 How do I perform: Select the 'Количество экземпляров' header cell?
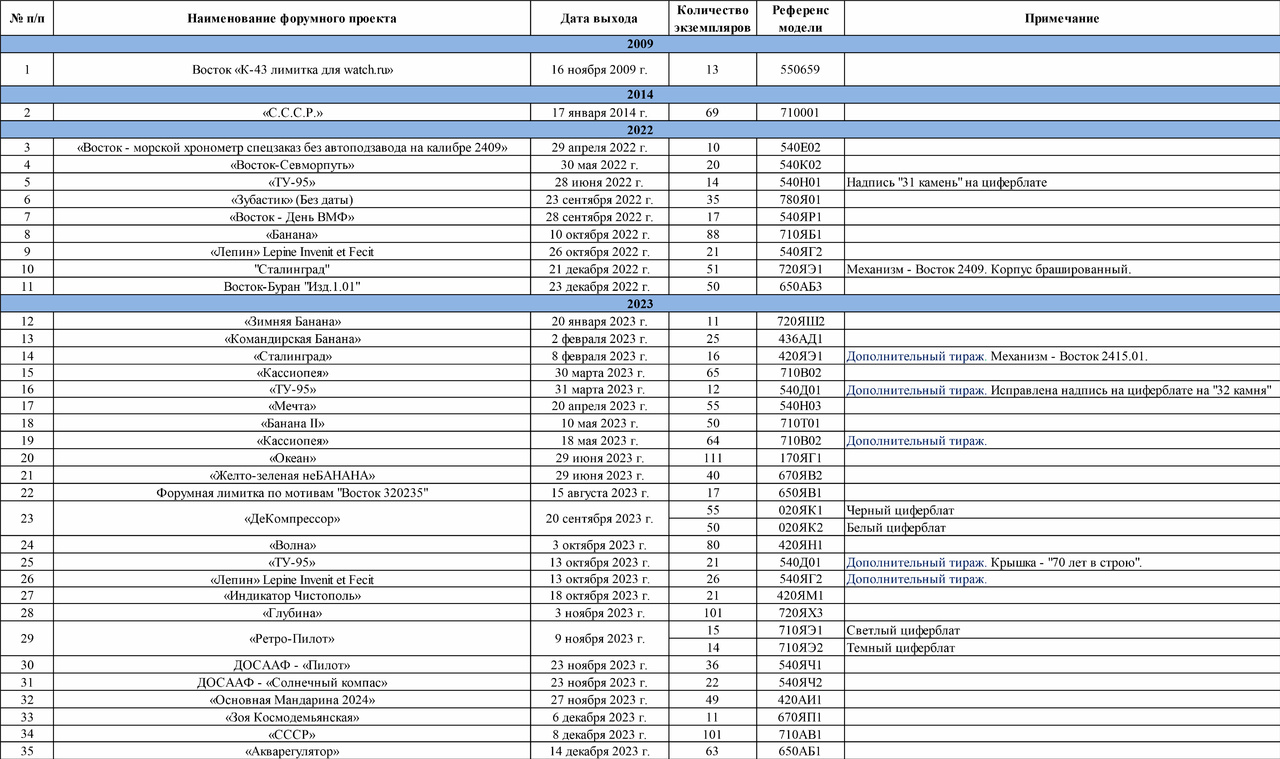pyautogui.click(x=712, y=19)
